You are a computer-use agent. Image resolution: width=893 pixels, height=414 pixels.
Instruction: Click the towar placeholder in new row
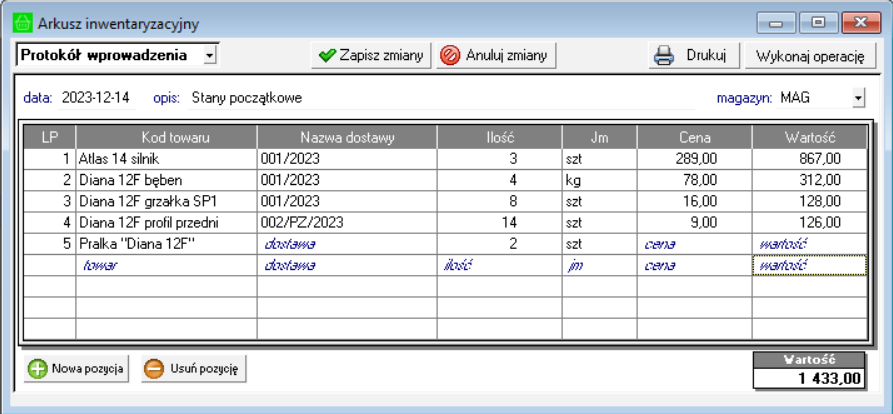pyautogui.click(x=96, y=266)
